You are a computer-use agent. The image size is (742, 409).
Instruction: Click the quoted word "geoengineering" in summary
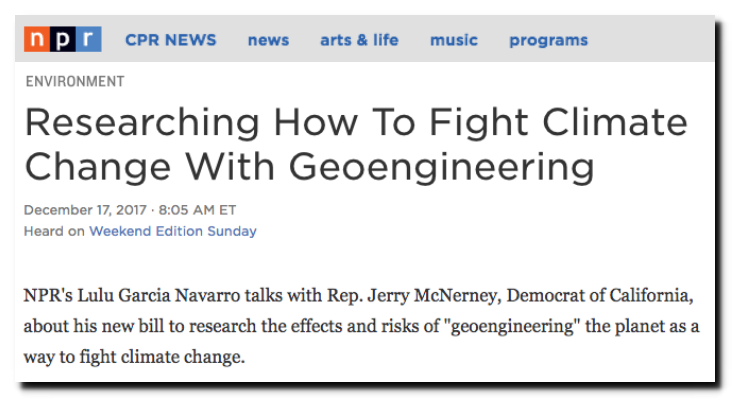pyautogui.click(x=512, y=327)
